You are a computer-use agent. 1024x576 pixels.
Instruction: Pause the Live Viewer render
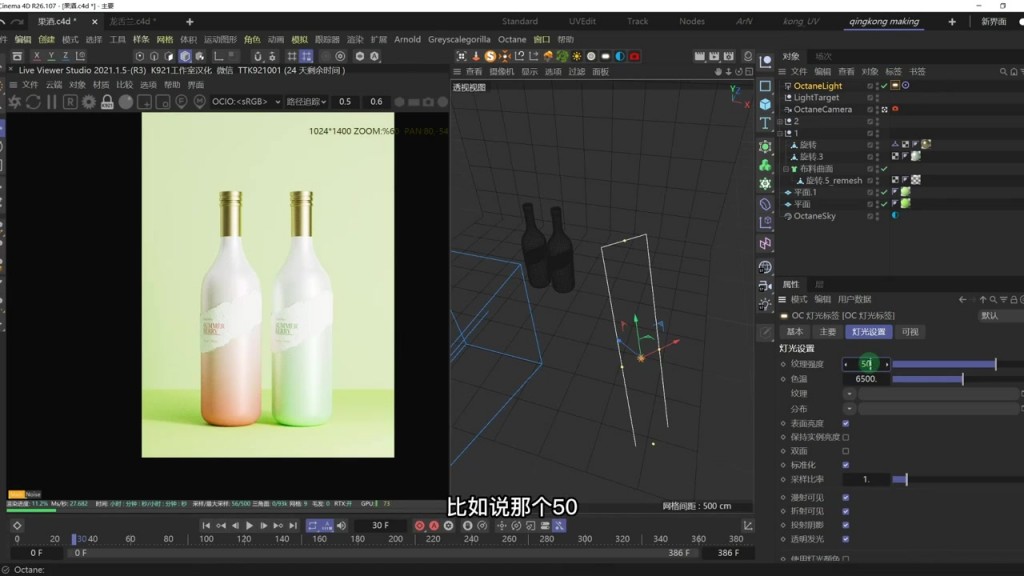(x=52, y=102)
